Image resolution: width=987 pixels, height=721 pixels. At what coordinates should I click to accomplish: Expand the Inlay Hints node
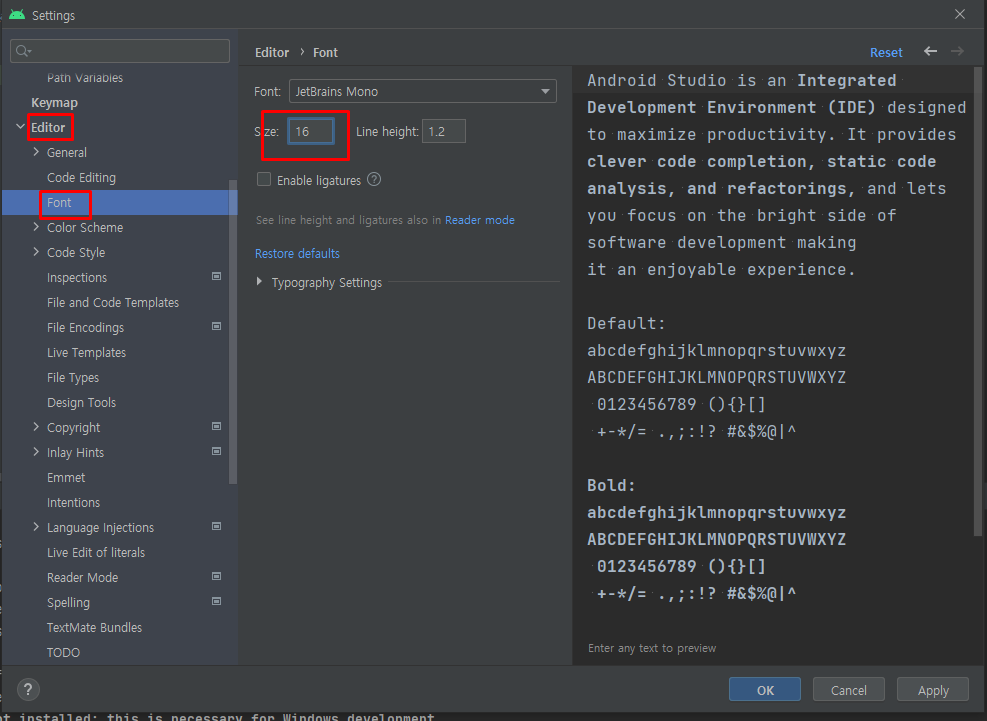point(36,452)
